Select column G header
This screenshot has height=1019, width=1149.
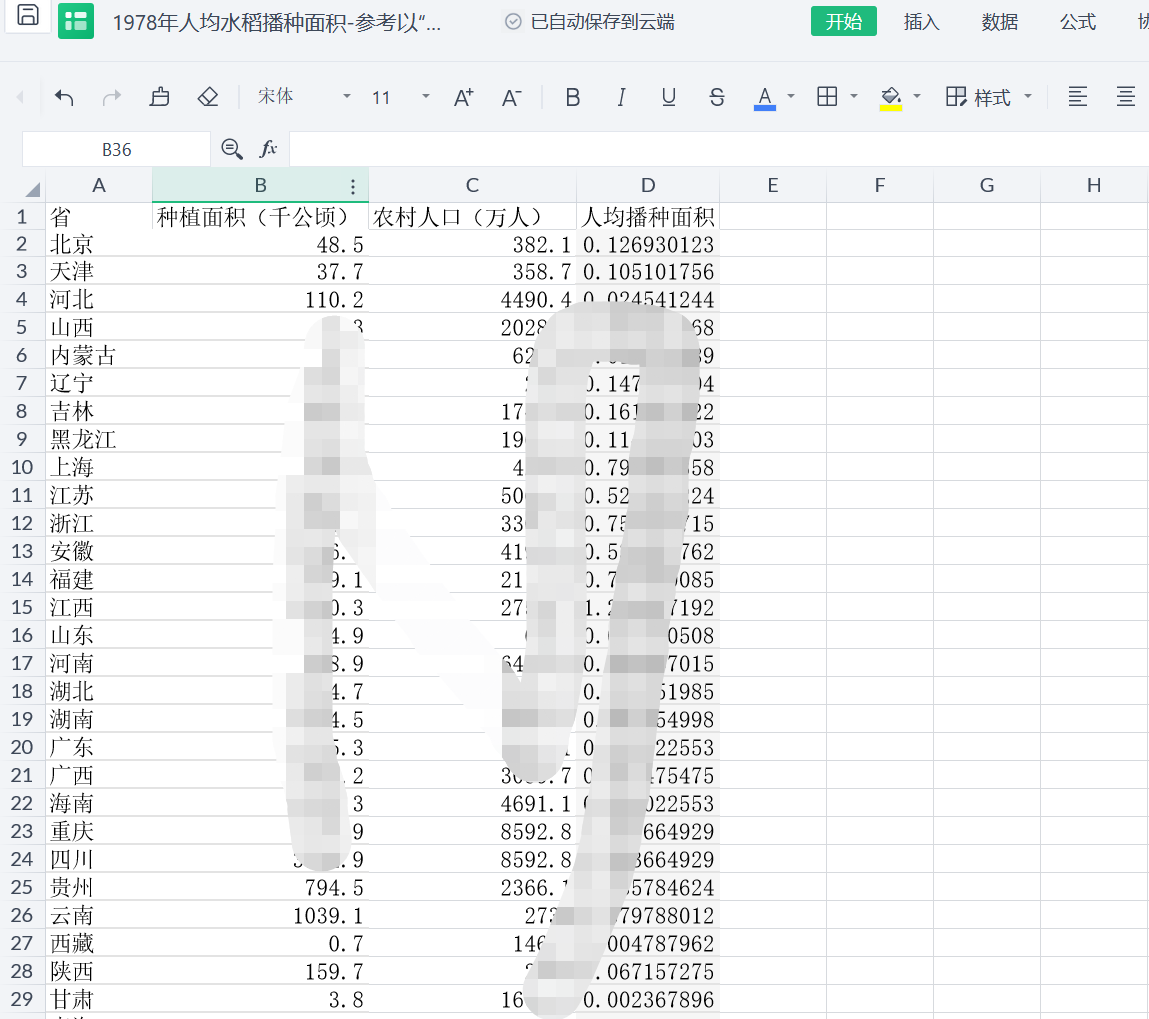987,185
